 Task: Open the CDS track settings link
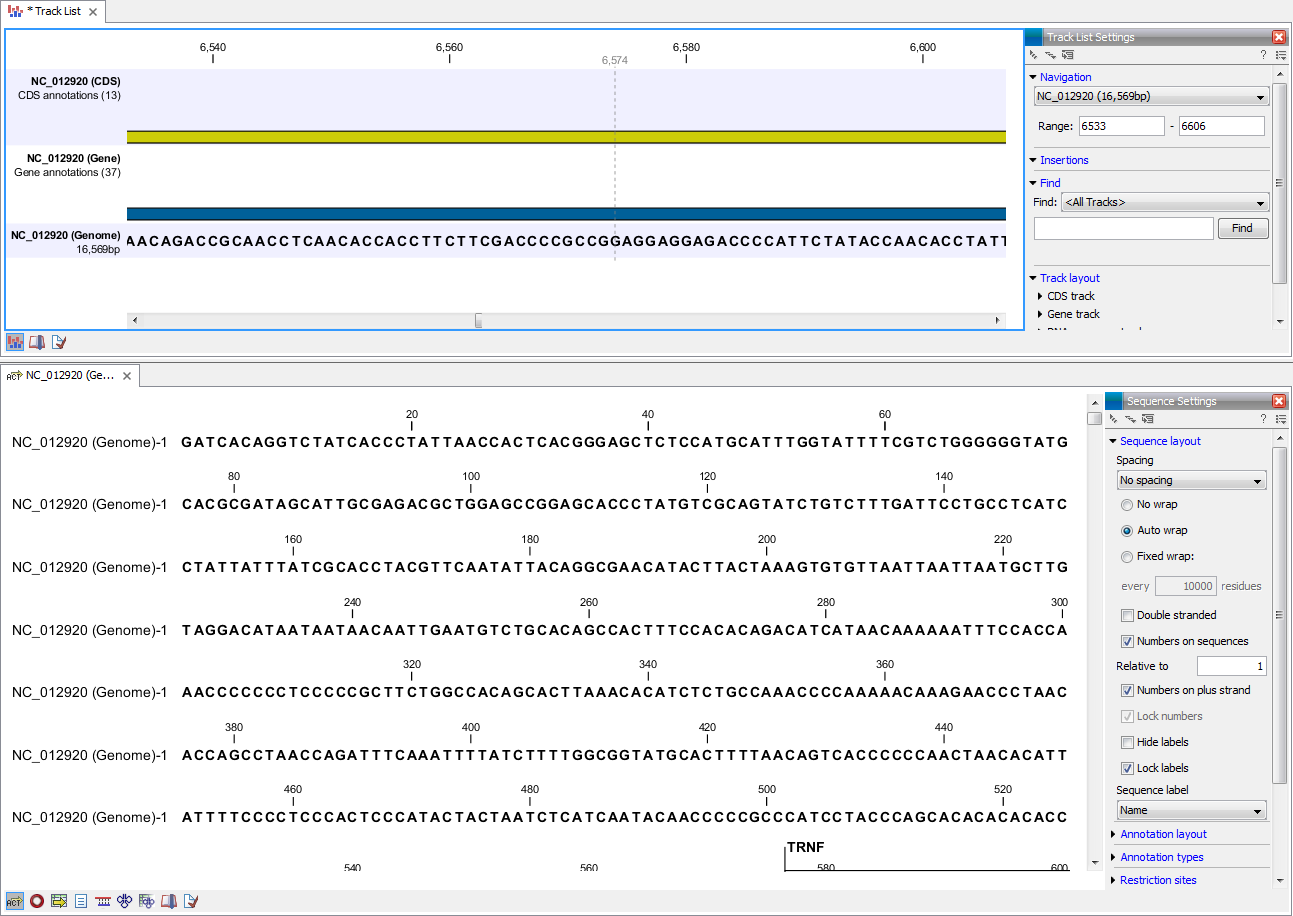pos(1069,296)
